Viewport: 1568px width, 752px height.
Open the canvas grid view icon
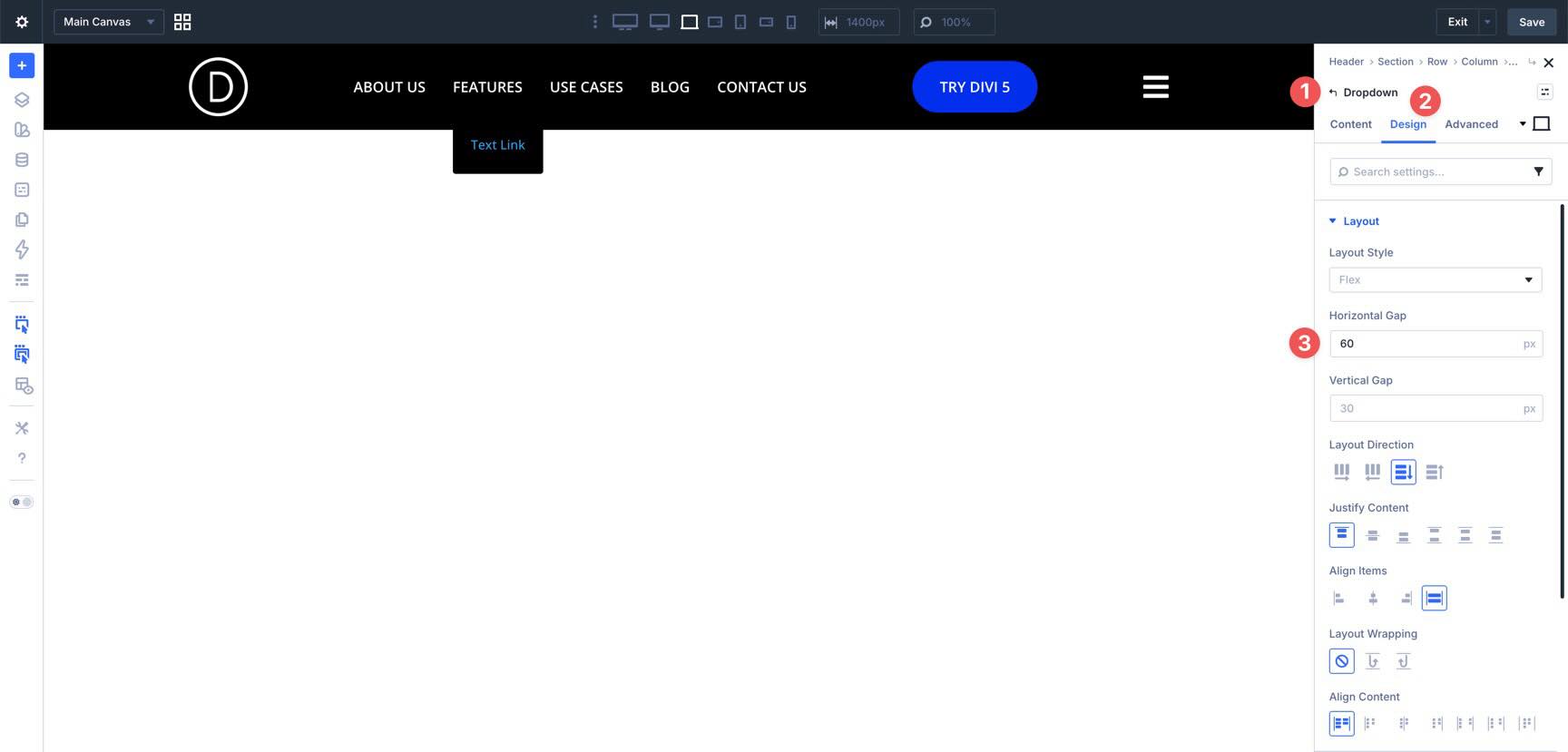(x=182, y=22)
